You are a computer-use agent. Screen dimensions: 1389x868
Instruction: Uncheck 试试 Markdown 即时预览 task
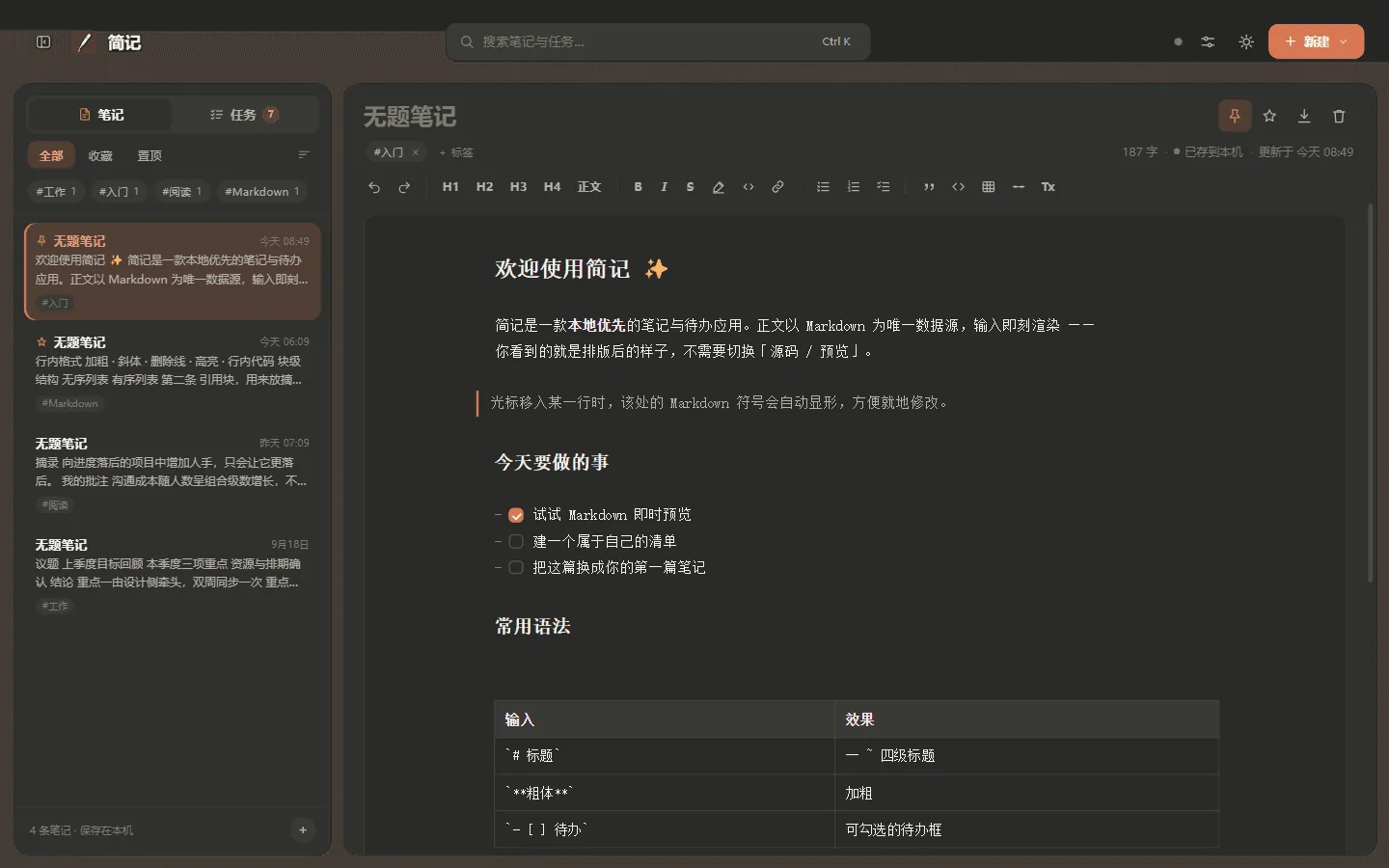(x=516, y=515)
